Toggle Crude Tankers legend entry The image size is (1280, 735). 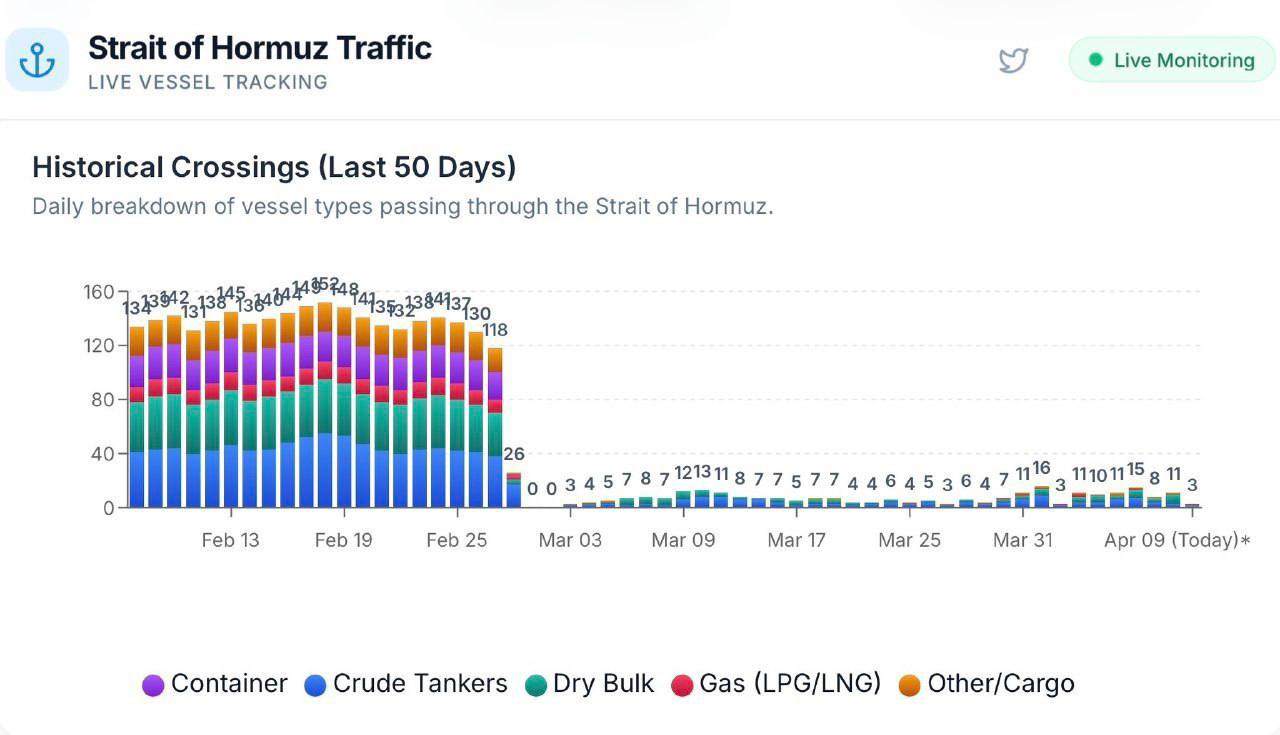point(406,684)
